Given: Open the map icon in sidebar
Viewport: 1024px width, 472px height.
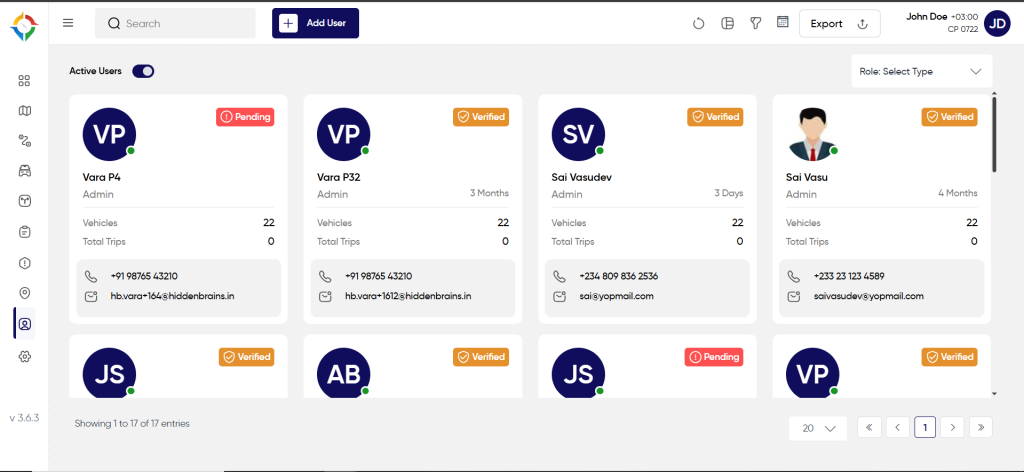Looking at the screenshot, I should click(x=24, y=110).
